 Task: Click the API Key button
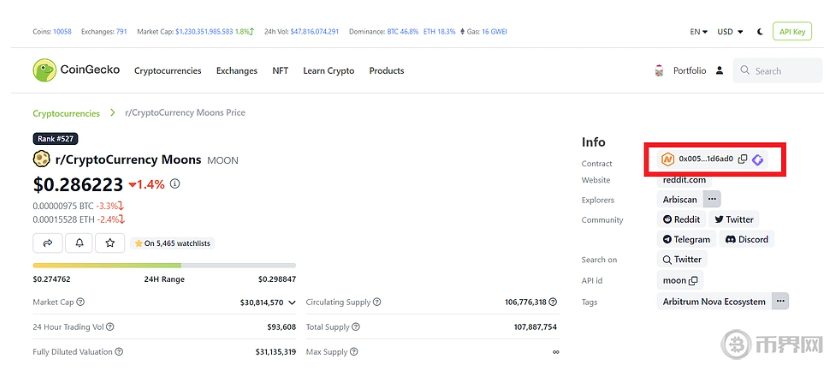[x=792, y=31]
